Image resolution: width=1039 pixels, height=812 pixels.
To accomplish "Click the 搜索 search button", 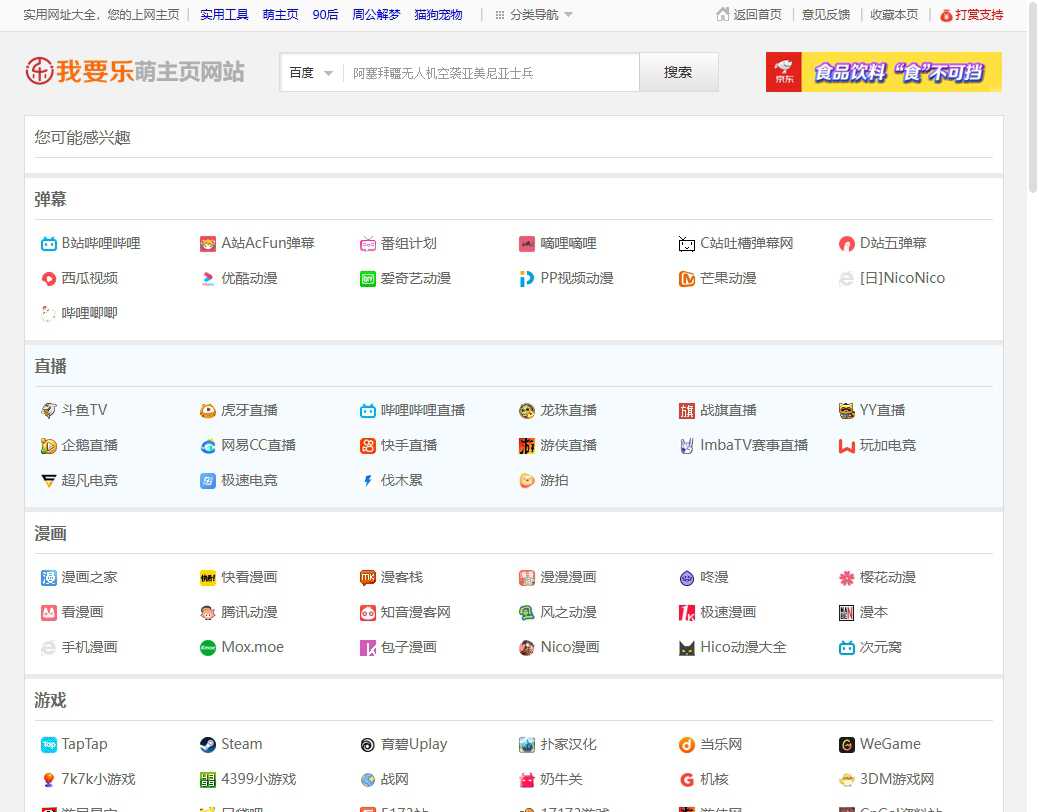I will coord(678,71).
